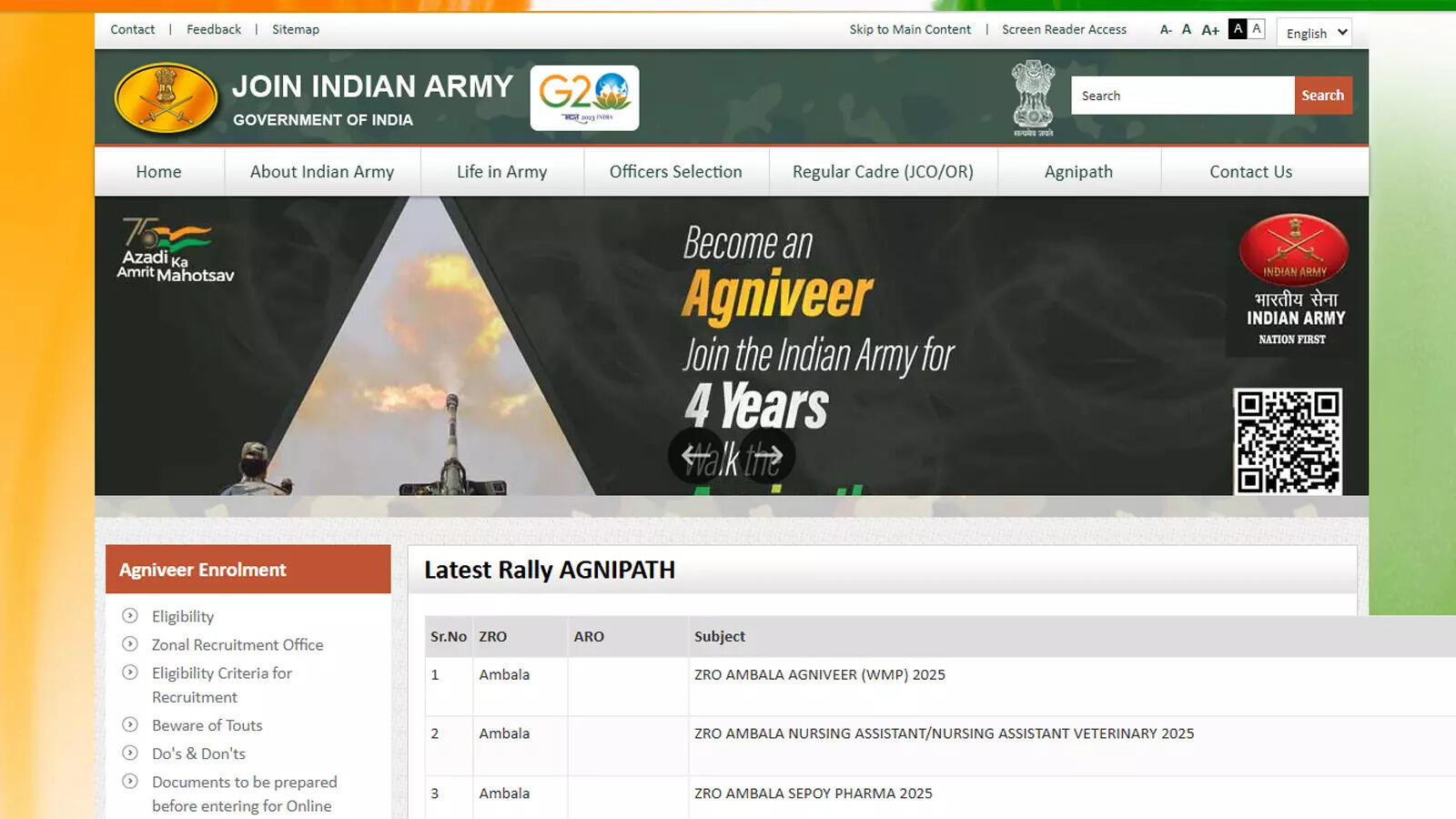Go to previous banner slide with left arrow
Screen dimensions: 1456x819
click(x=696, y=455)
